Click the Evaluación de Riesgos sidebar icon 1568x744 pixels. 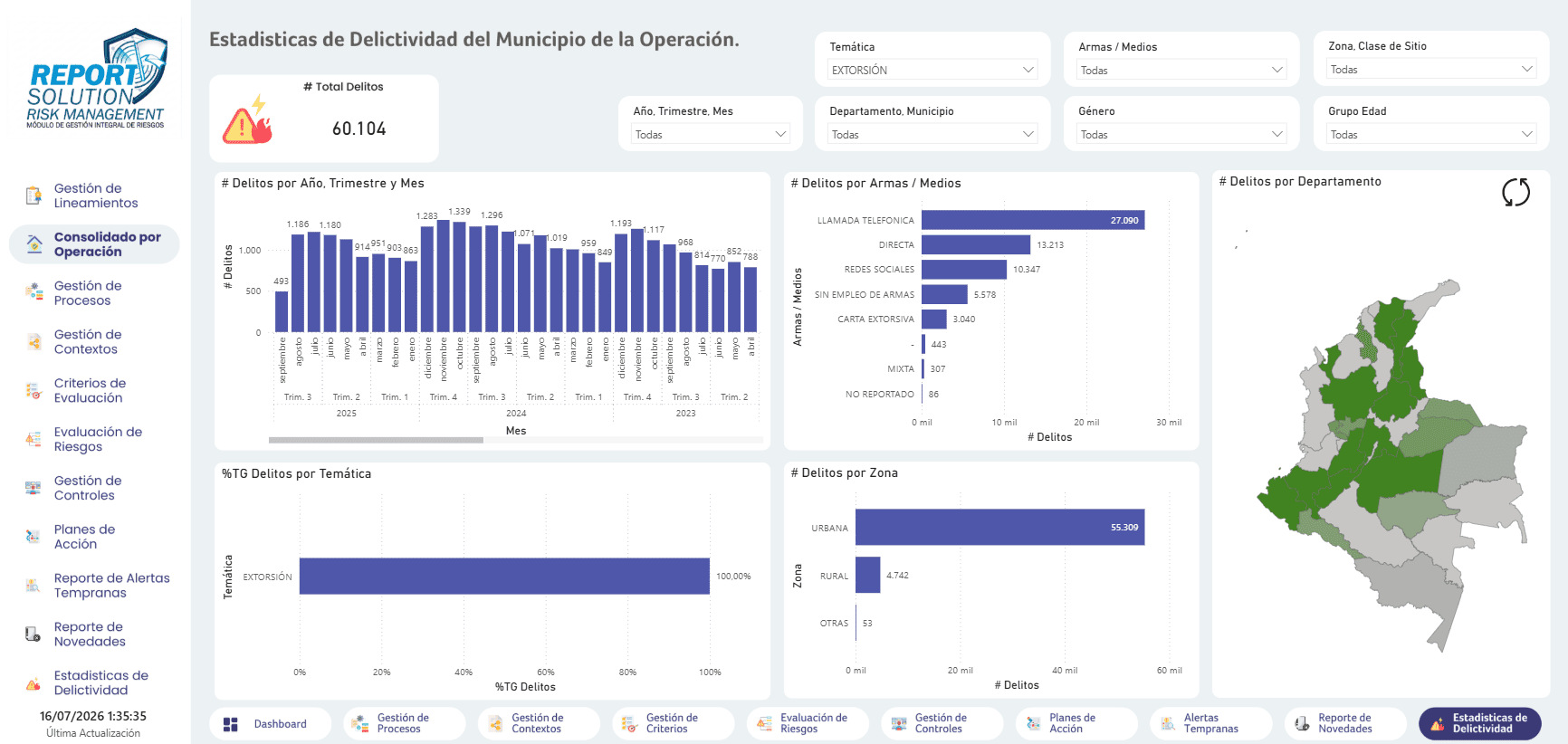33,439
